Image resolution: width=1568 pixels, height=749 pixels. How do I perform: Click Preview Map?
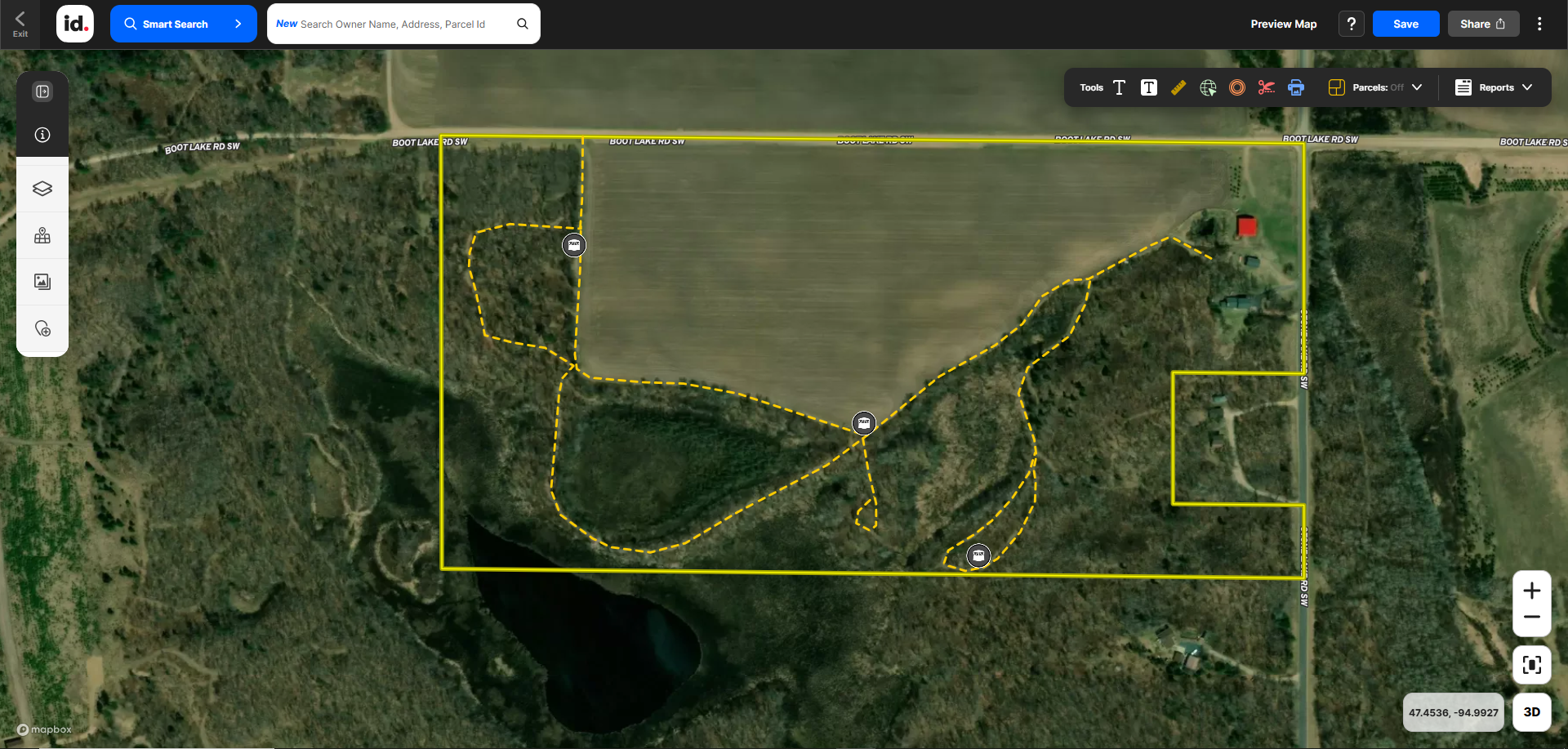click(x=1283, y=24)
